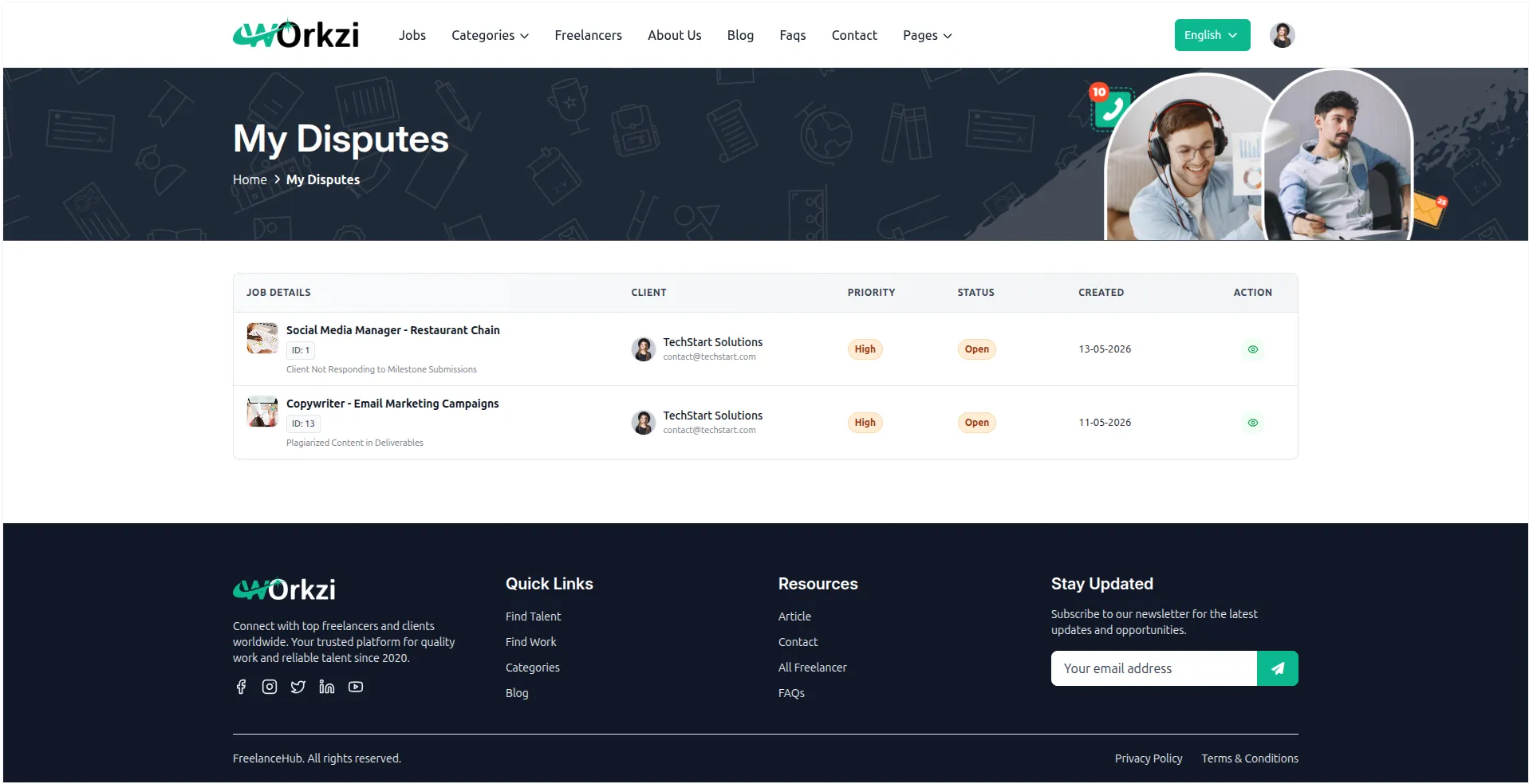The height and width of the screenshot is (784, 1529).
Task: Navigate to About Us
Action: (674, 35)
